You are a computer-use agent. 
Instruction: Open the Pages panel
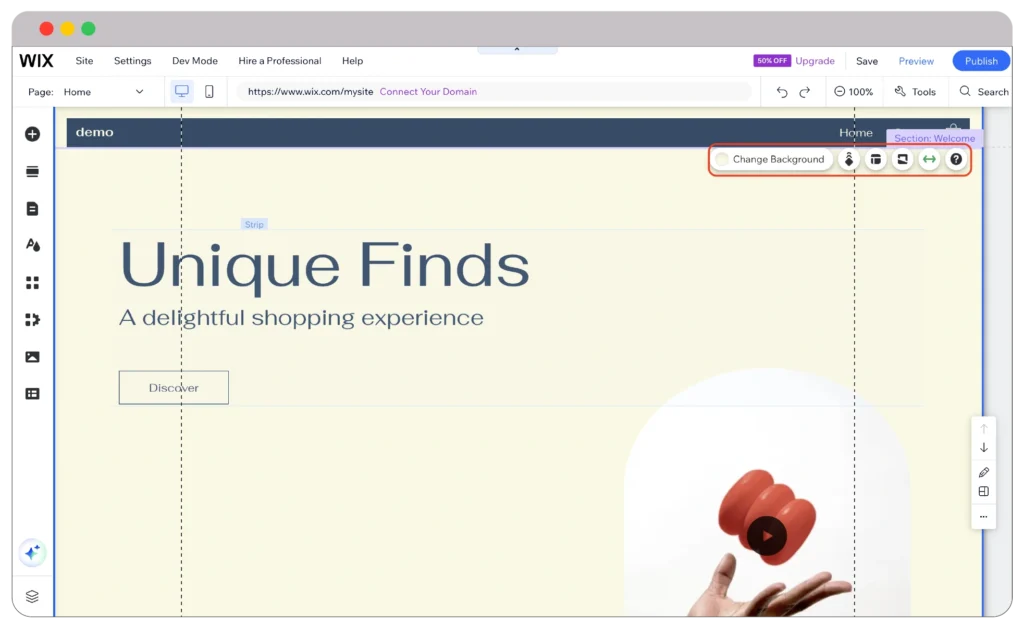click(x=32, y=208)
